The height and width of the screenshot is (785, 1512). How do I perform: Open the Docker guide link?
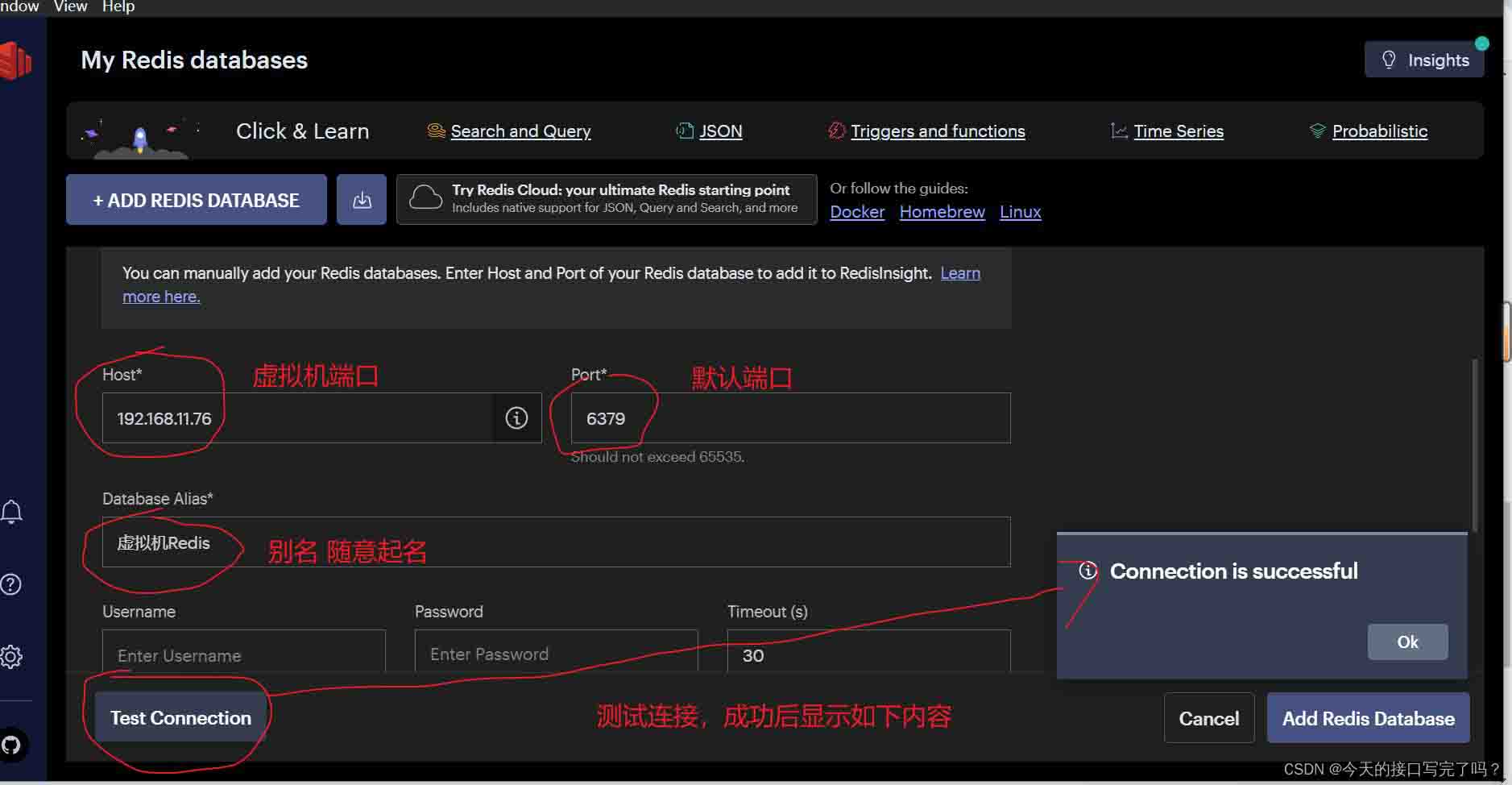[x=857, y=212]
